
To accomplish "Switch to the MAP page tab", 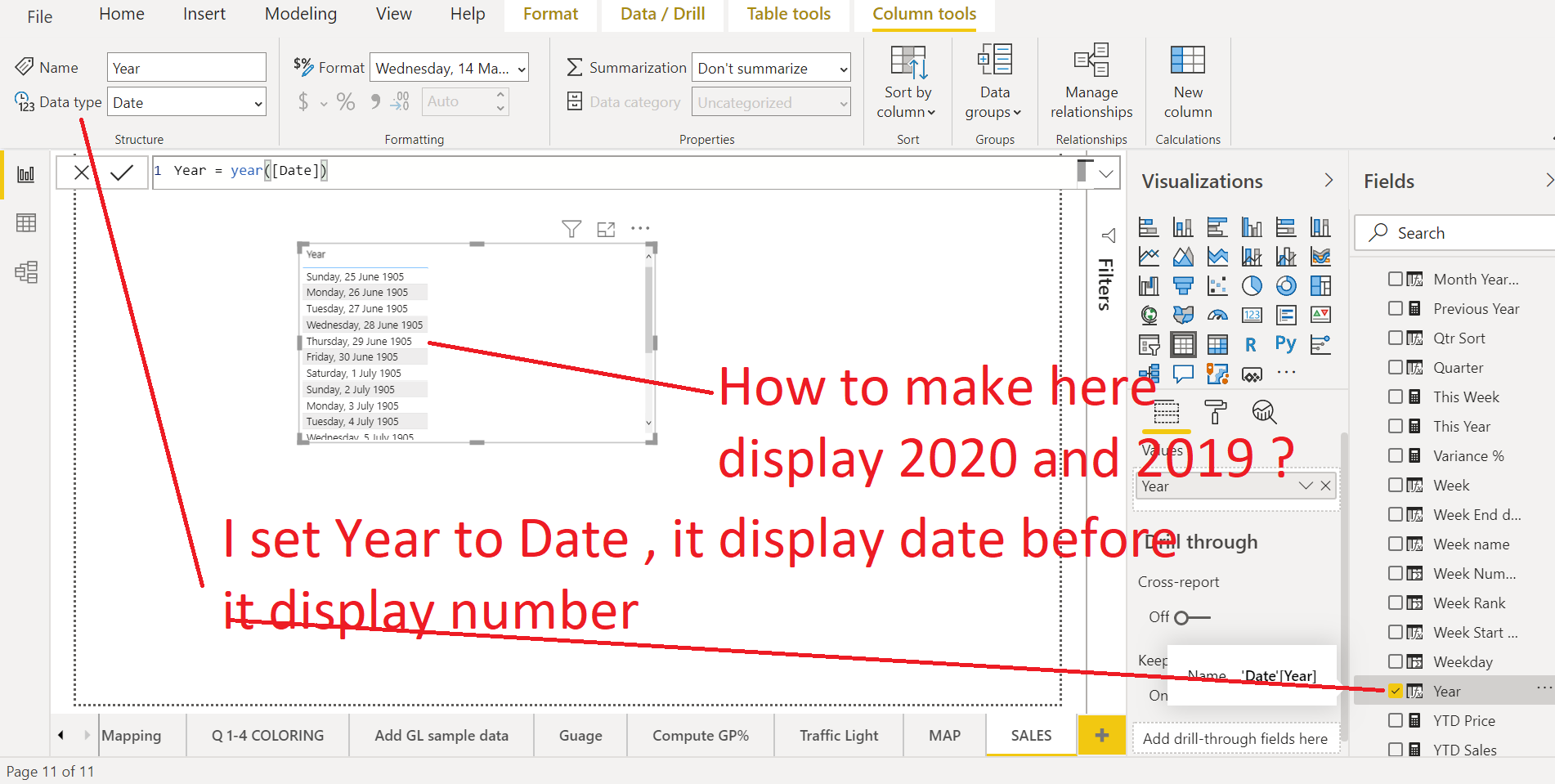I will coord(945,735).
